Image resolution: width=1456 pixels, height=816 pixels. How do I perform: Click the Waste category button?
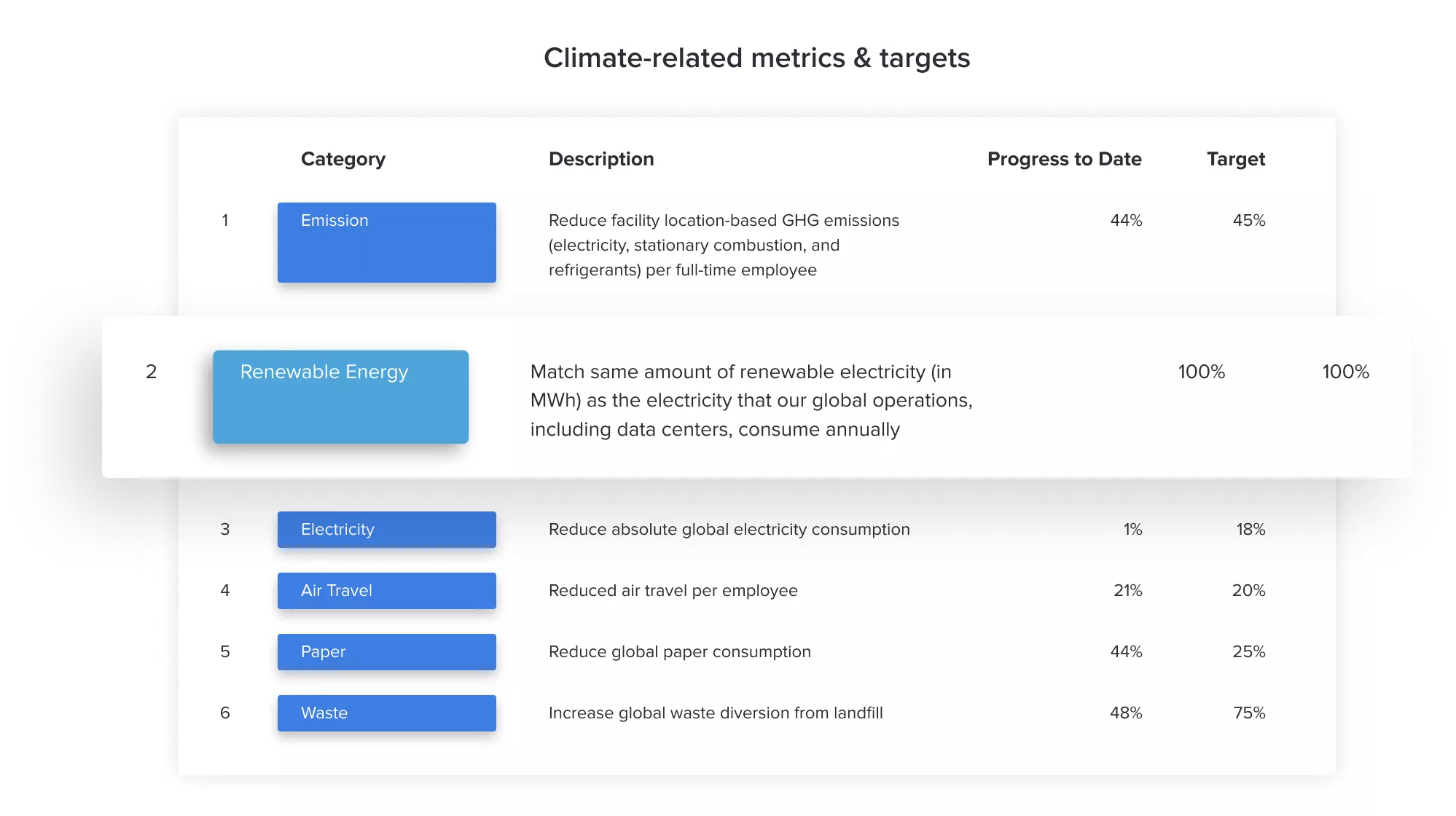click(386, 713)
